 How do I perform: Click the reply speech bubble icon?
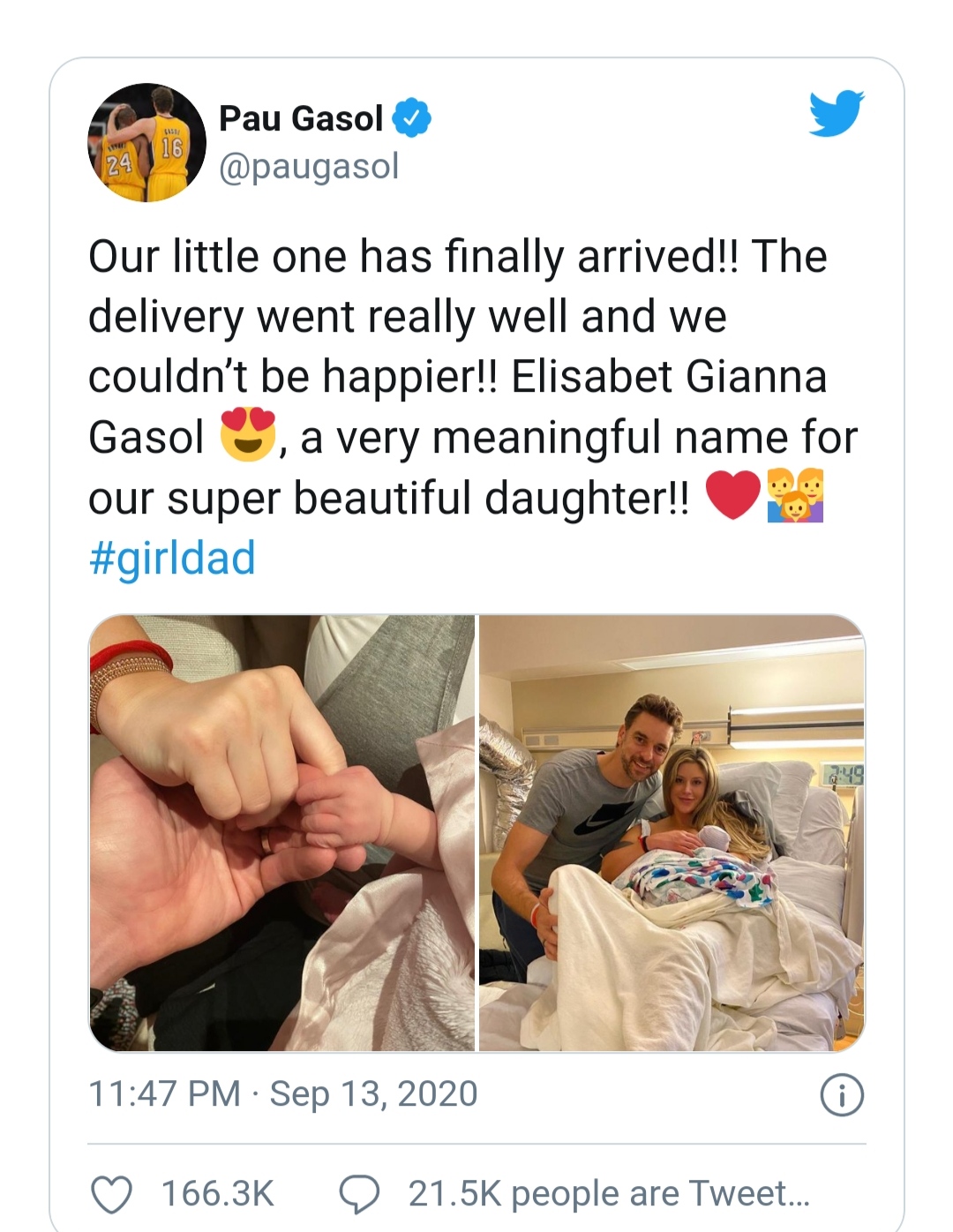click(x=359, y=1194)
